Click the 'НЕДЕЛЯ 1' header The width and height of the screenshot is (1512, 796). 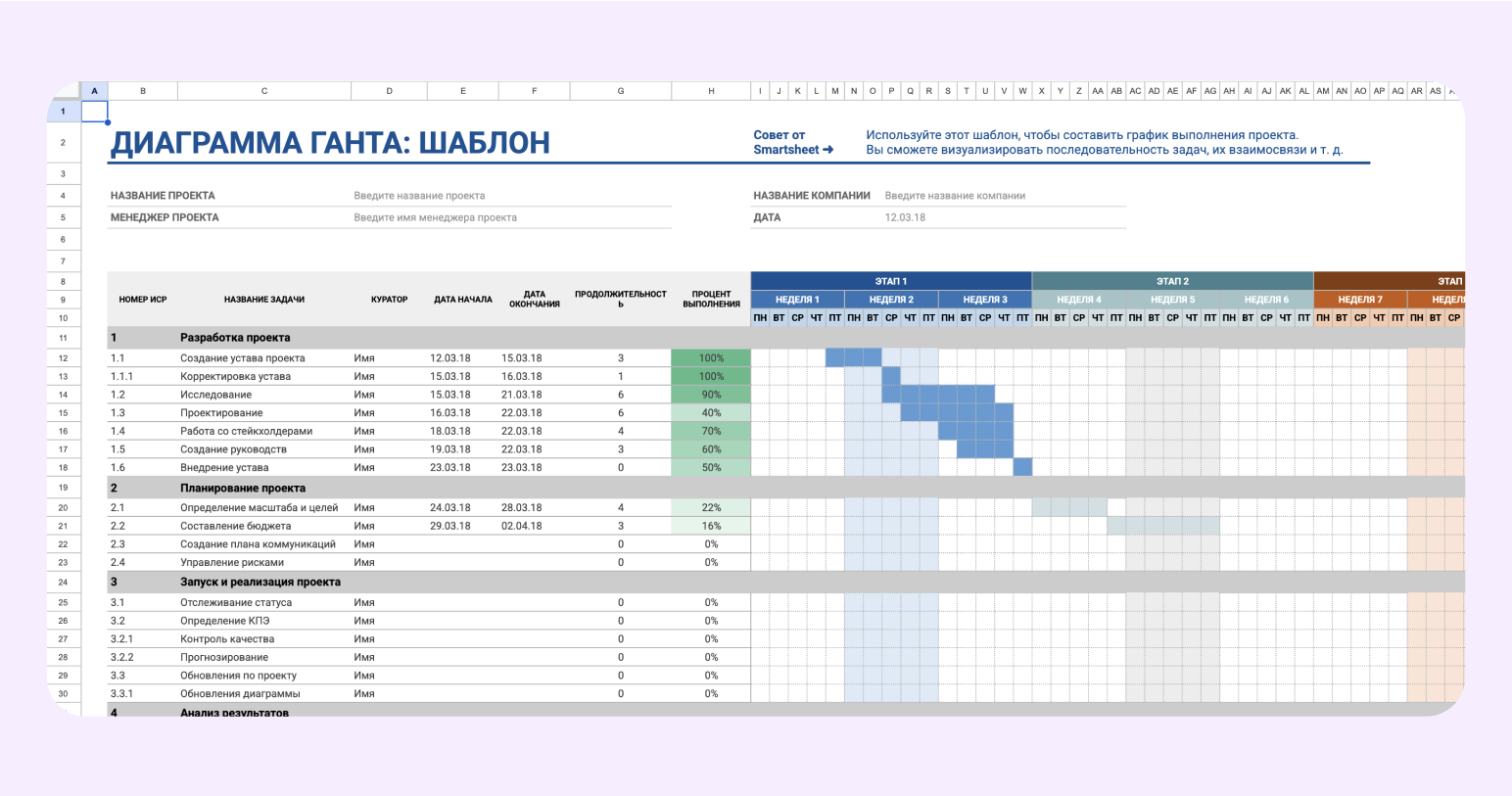click(x=797, y=300)
